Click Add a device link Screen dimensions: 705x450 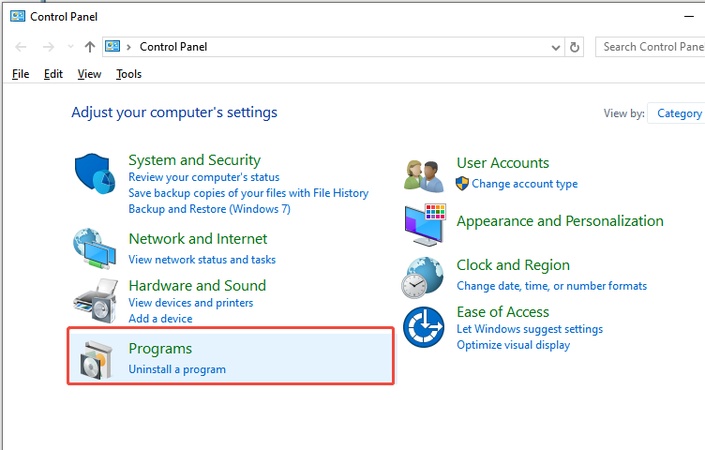(161, 318)
